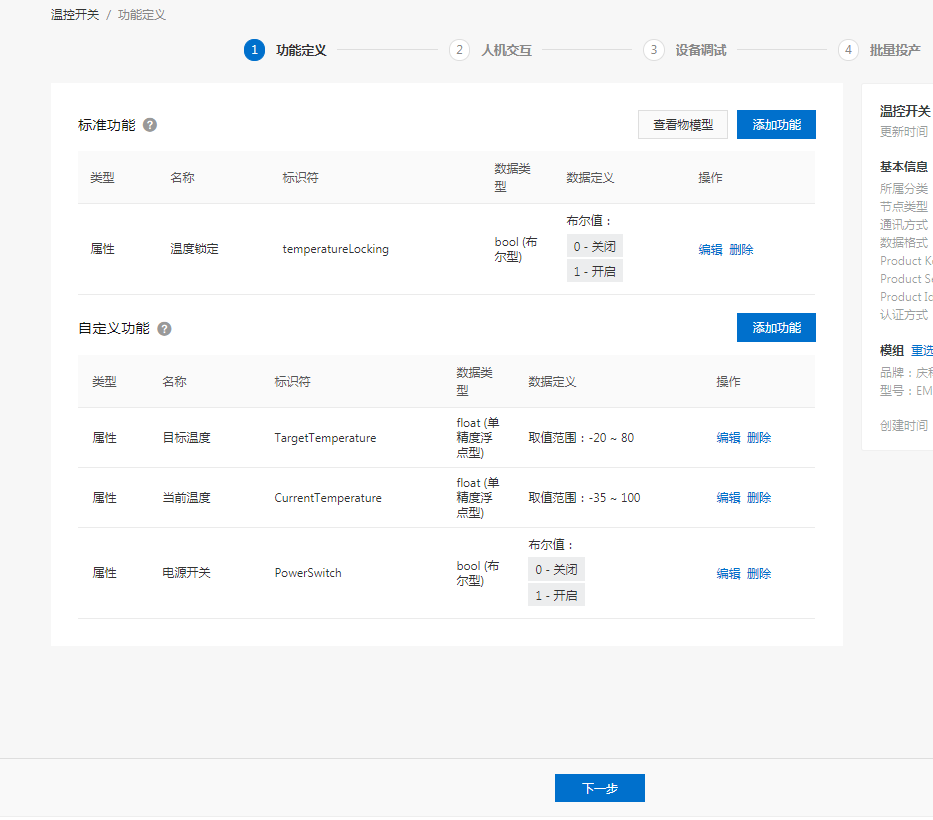This screenshot has height=820, width=933.
Task: Click the 0 - 关闭 value of 温度锁定
Action: pyautogui.click(x=594, y=246)
